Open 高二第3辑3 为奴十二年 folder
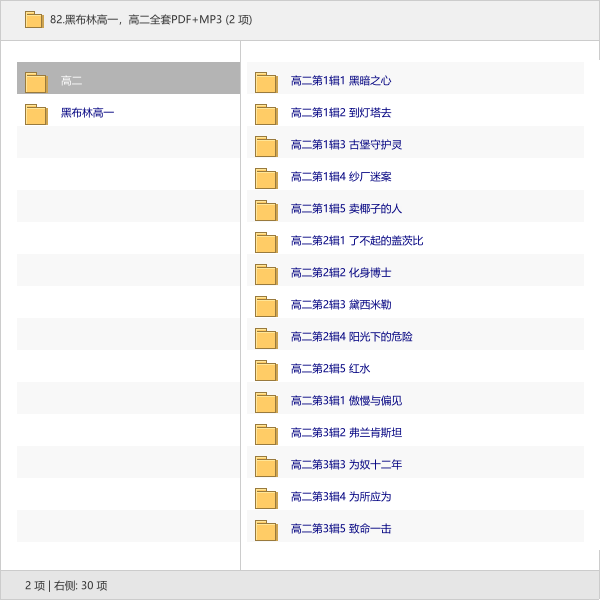The height and width of the screenshot is (600, 600). pyautogui.click(x=346, y=465)
